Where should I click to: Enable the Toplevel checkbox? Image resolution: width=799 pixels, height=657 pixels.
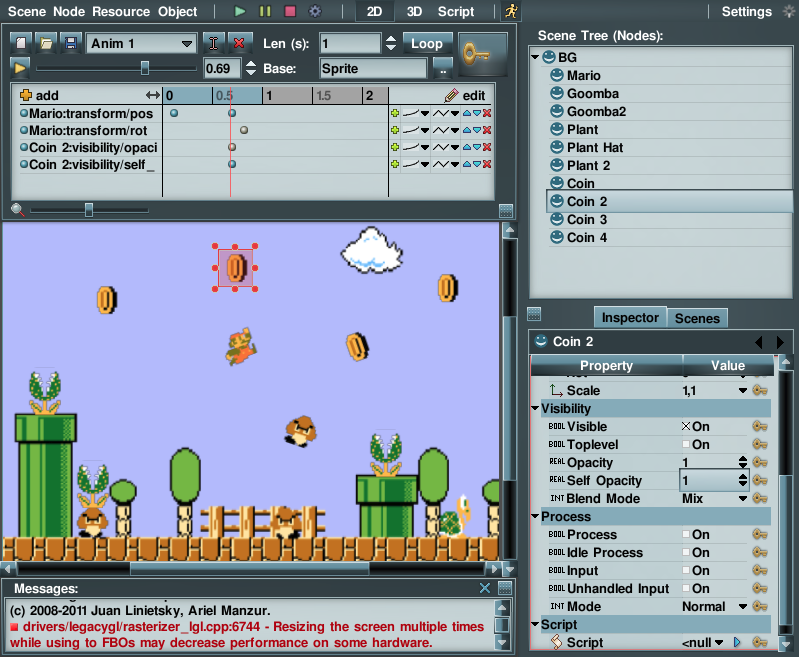coord(686,444)
